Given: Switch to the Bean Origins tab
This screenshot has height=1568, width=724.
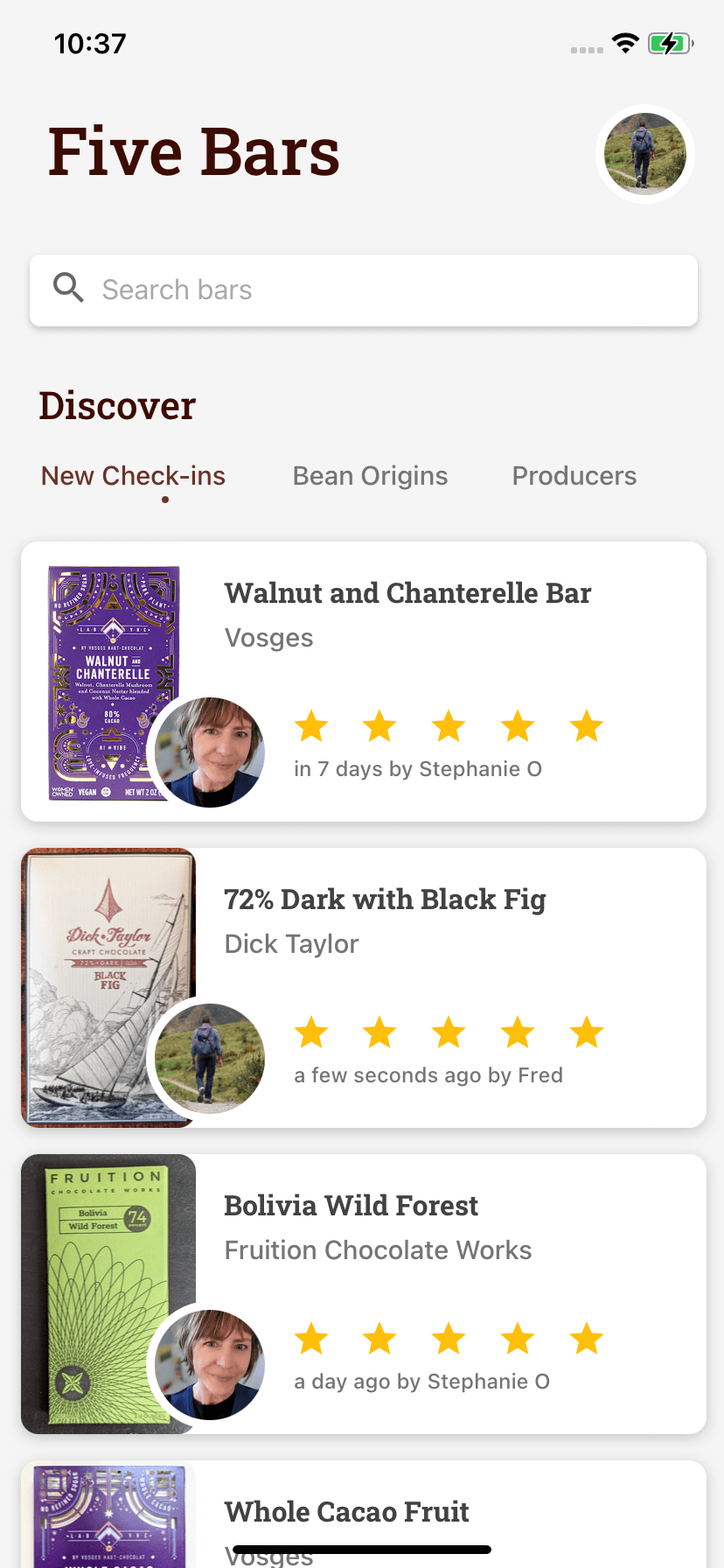Looking at the screenshot, I should click(370, 475).
